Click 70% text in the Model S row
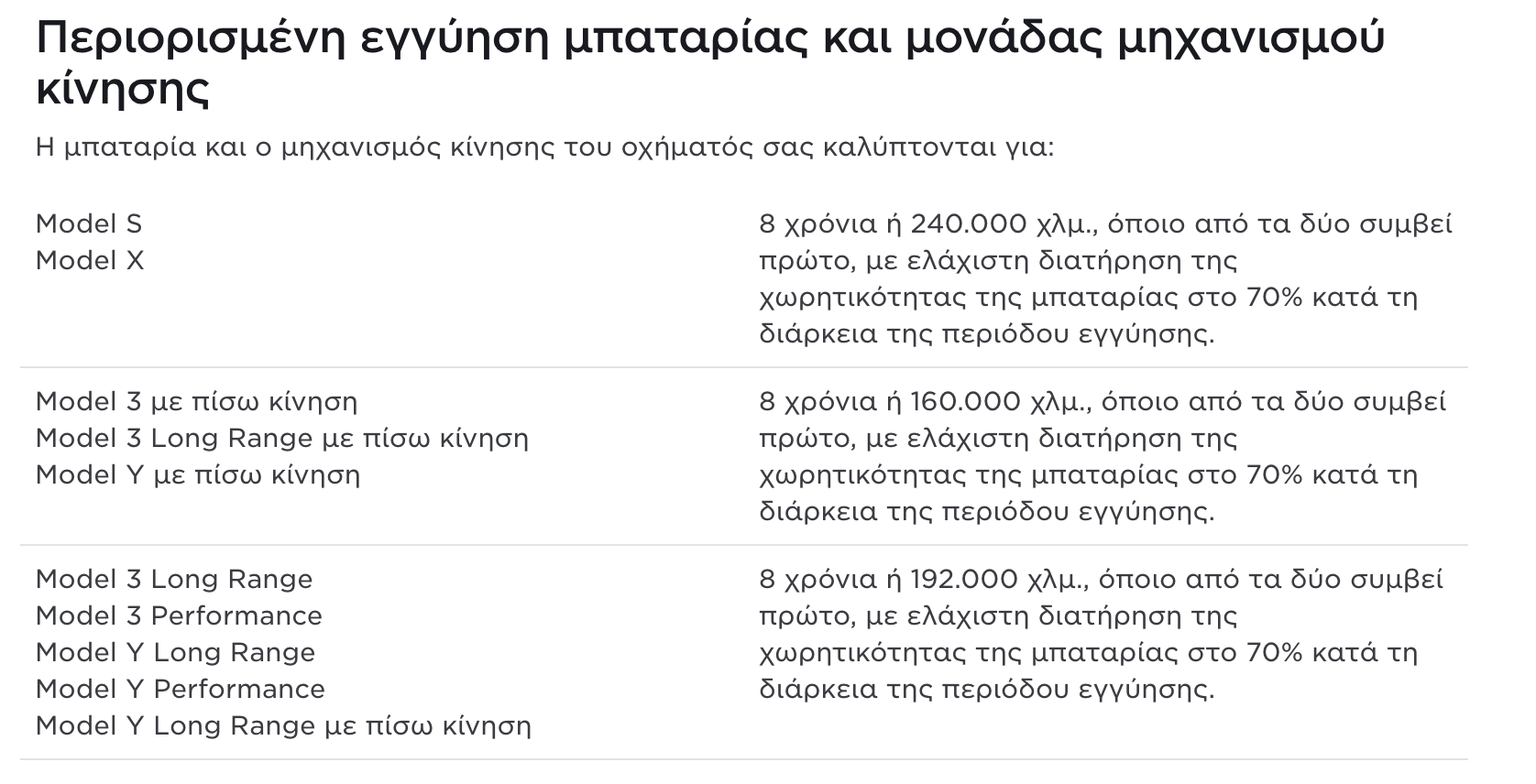 [1274, 298]
